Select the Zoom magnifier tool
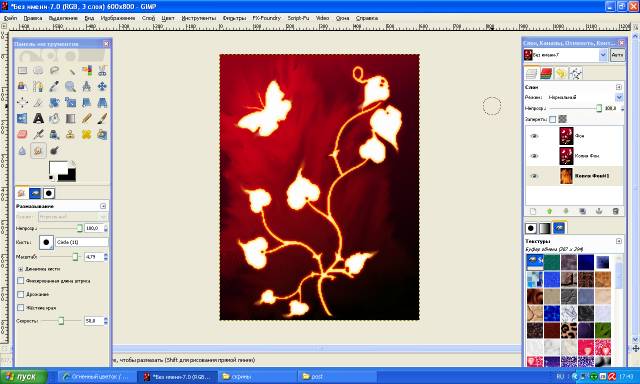This screenshot has height=384, width=640. tap(70, 86)
